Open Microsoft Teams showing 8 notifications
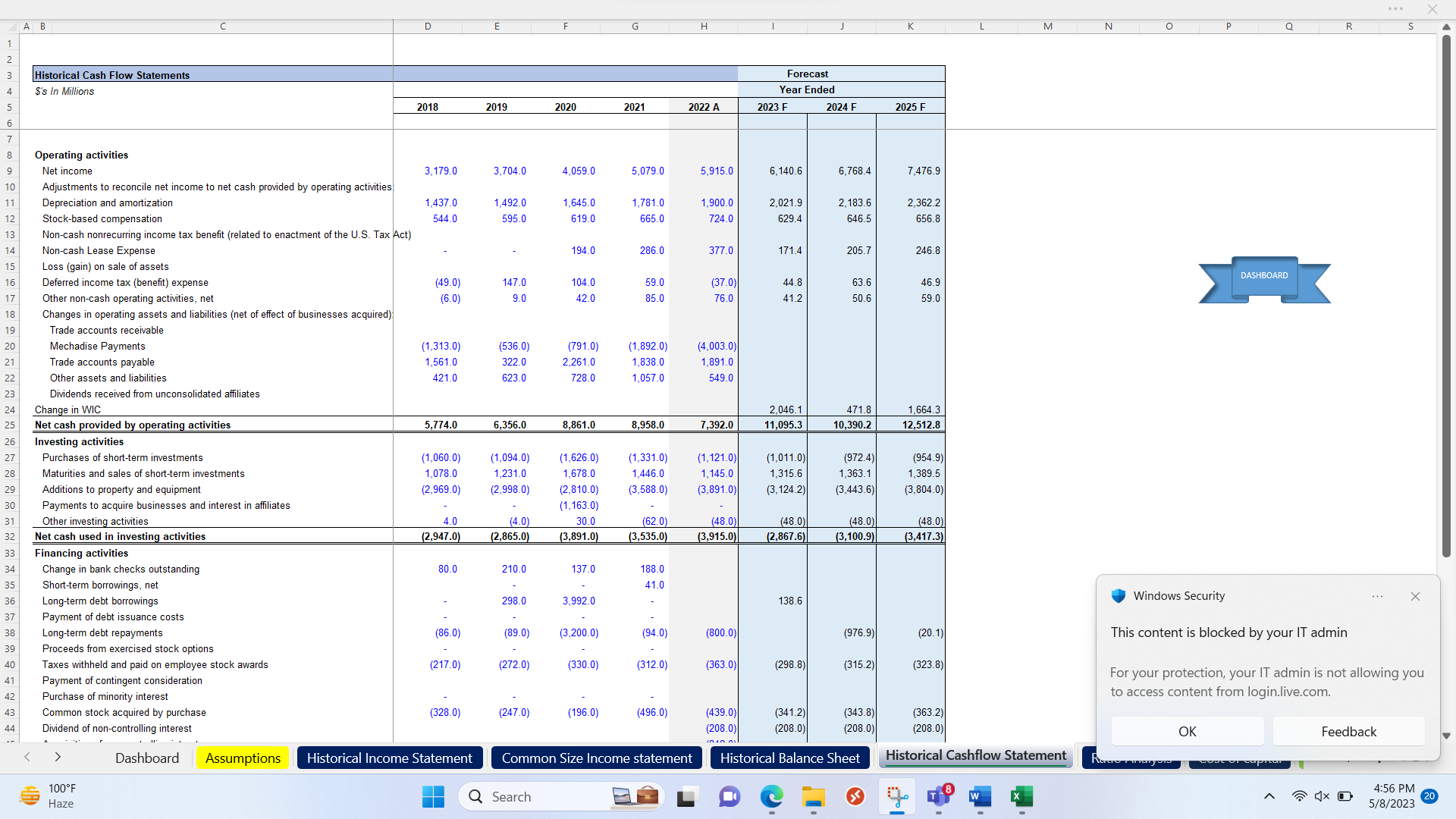 click(938, 796)
